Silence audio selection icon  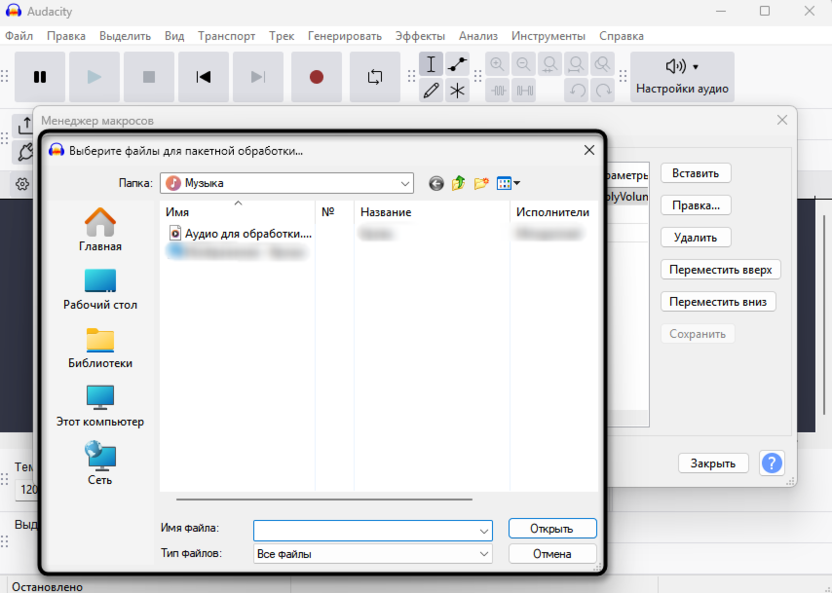pyautogui.click(x=523, y=90)
